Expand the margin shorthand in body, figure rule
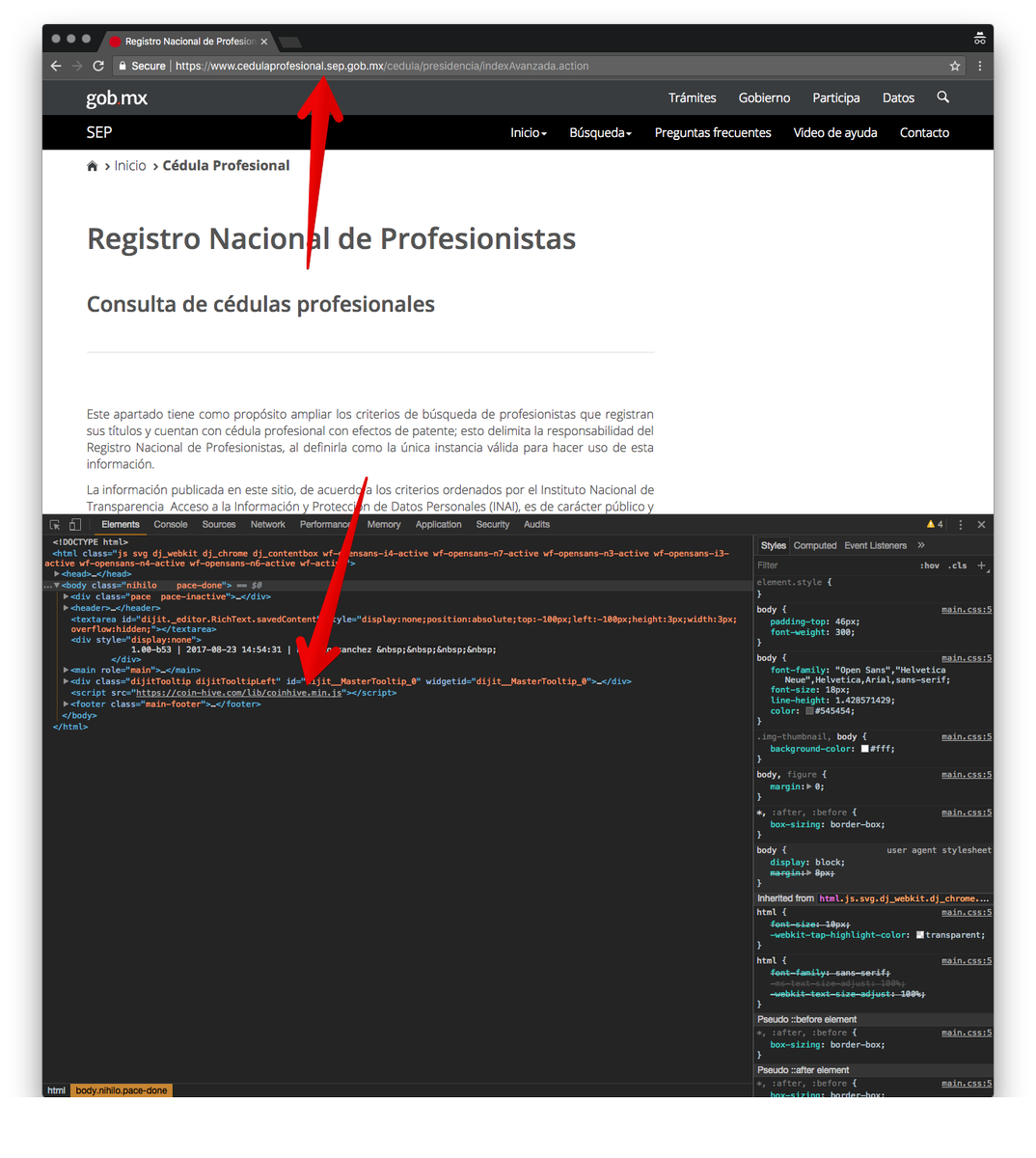1036x1158 pixels. [809, 786]
